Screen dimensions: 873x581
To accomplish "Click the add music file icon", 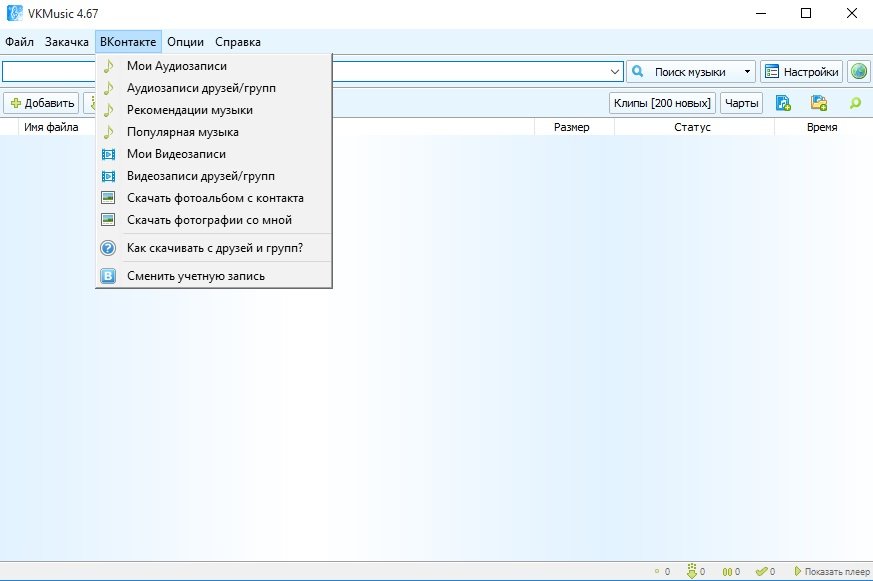I will coord(783,103).
